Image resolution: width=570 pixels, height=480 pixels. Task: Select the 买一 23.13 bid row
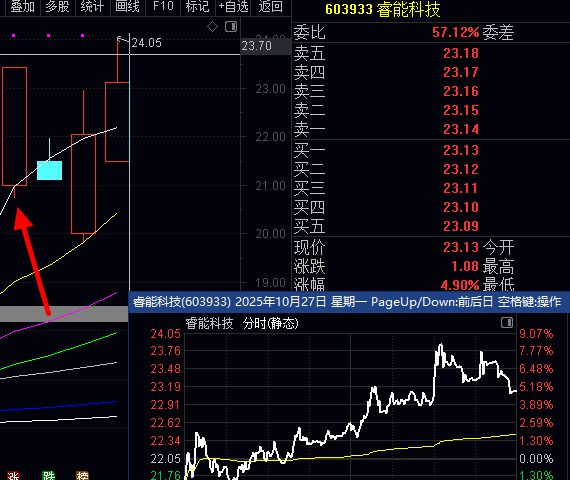click(x=386, y=150)
